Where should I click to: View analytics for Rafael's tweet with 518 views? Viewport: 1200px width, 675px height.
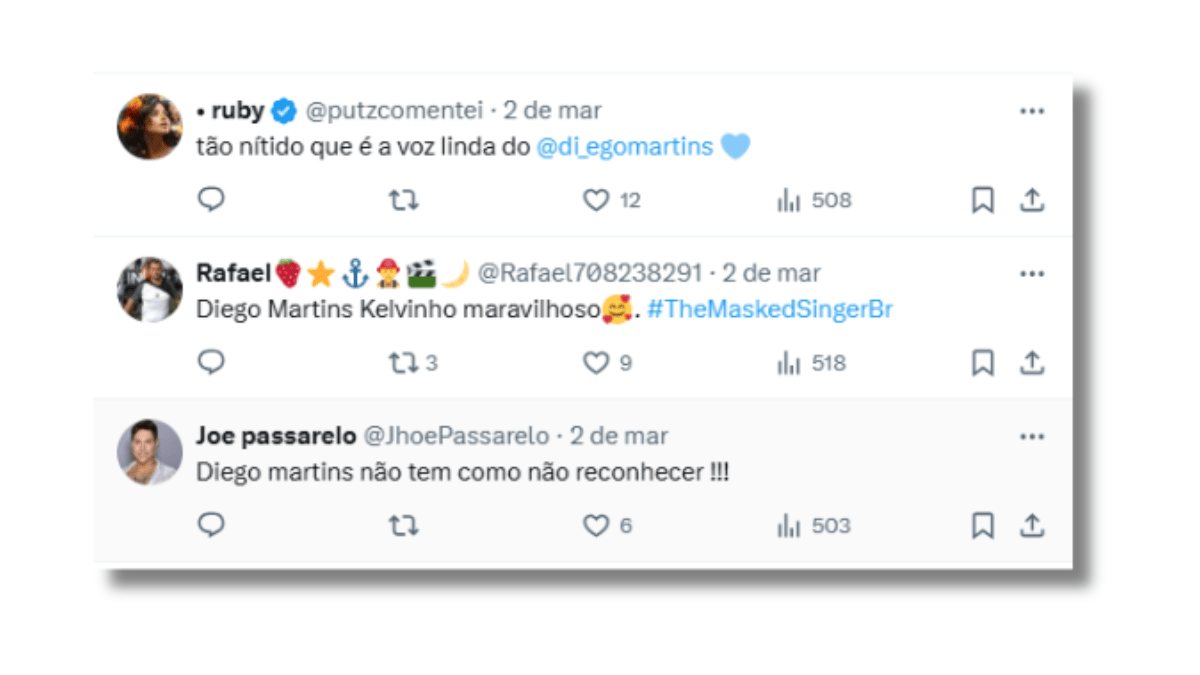coord(793,362)
